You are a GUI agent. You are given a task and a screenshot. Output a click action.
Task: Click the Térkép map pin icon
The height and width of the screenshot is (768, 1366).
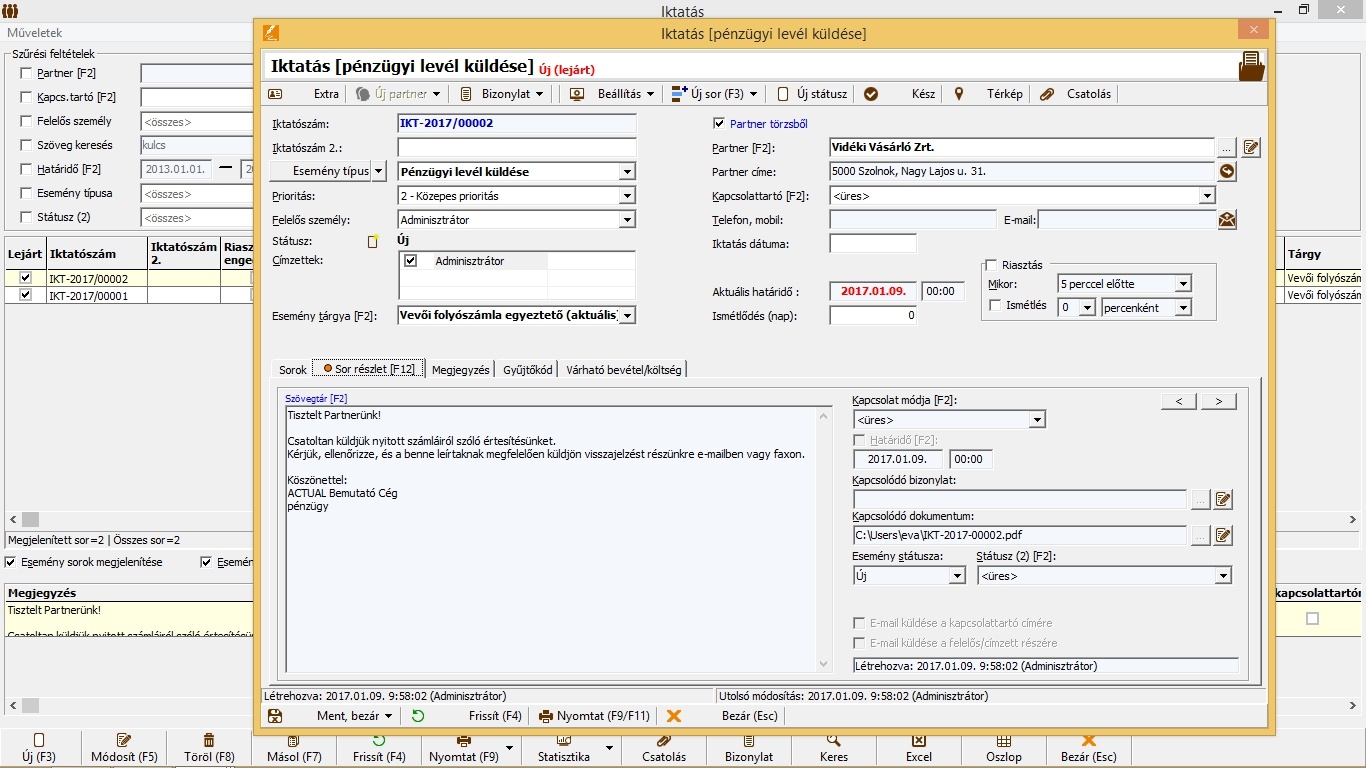(x=959, y=94)
